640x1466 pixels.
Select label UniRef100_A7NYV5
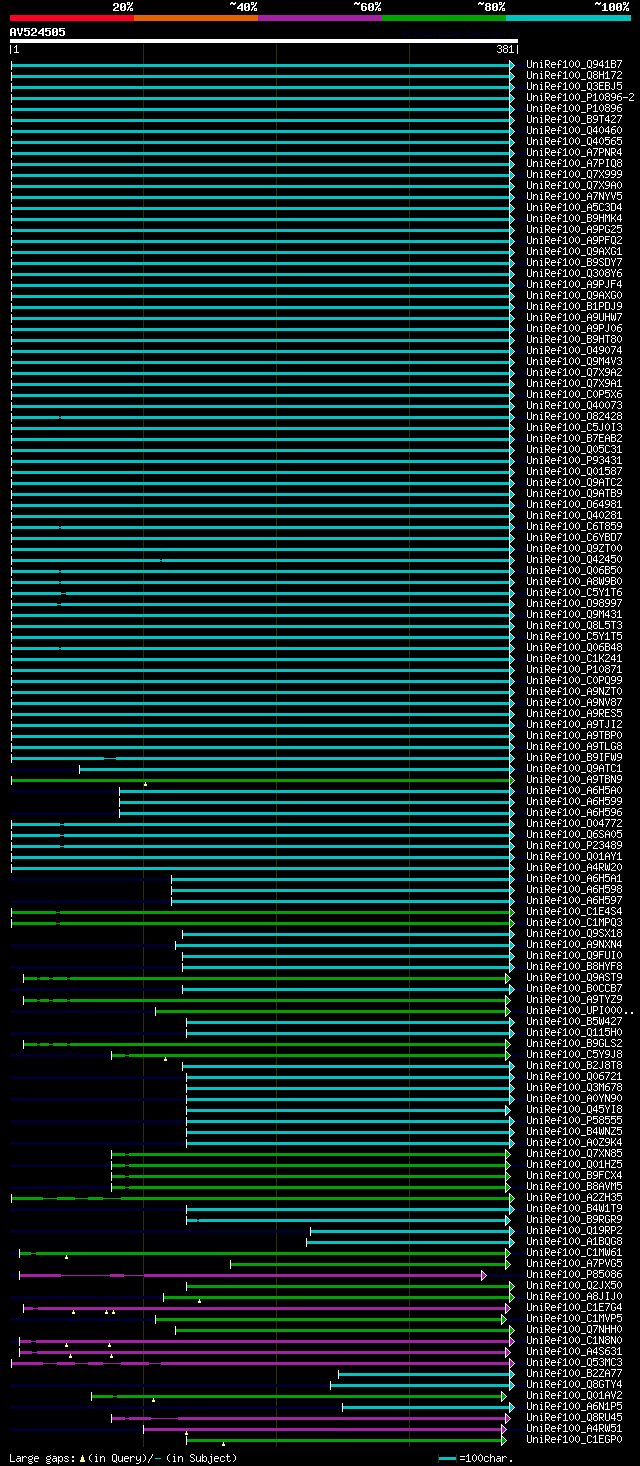(x=575, y=196)
